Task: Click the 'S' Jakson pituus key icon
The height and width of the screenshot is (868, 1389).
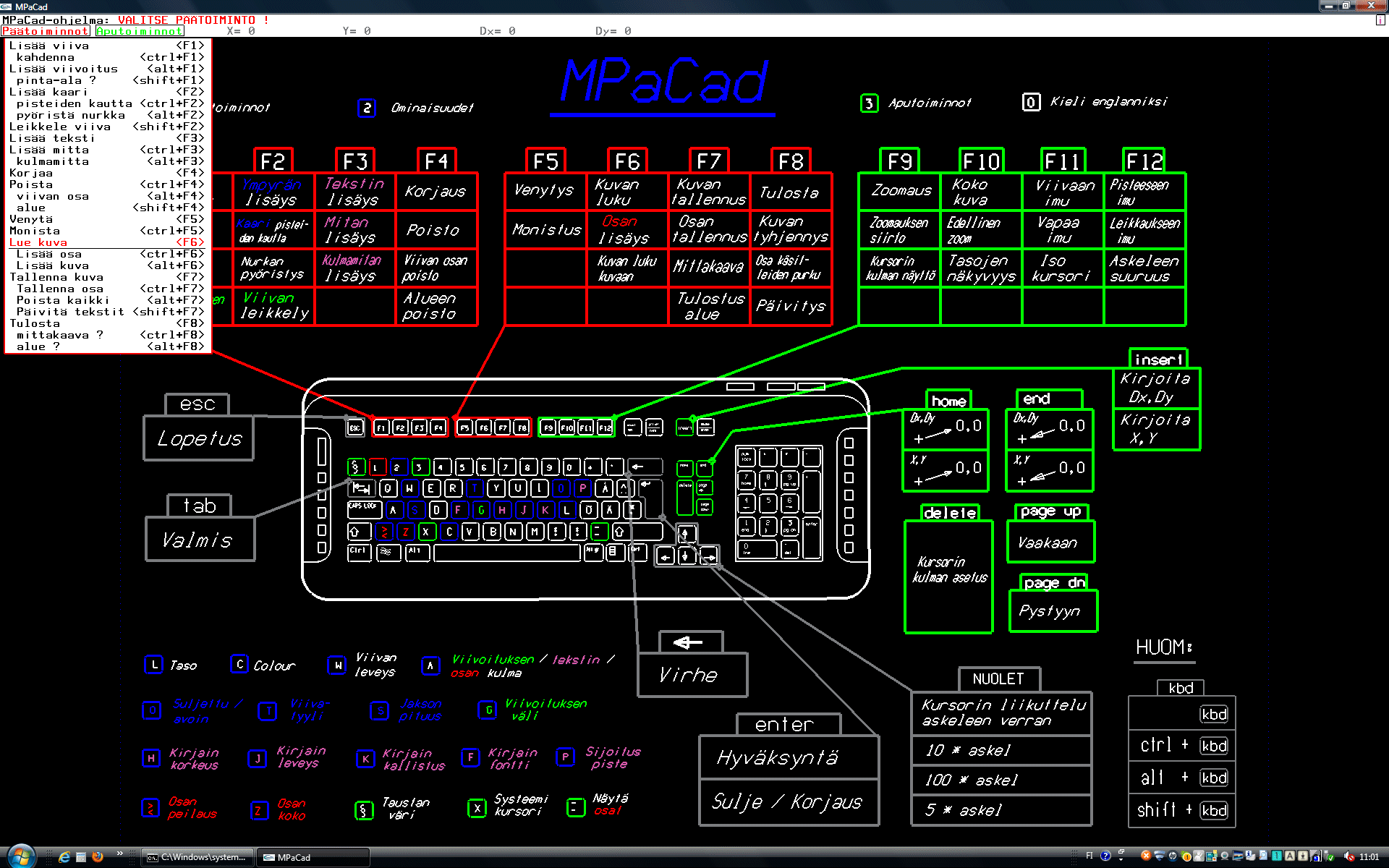Action: [379, 711]
